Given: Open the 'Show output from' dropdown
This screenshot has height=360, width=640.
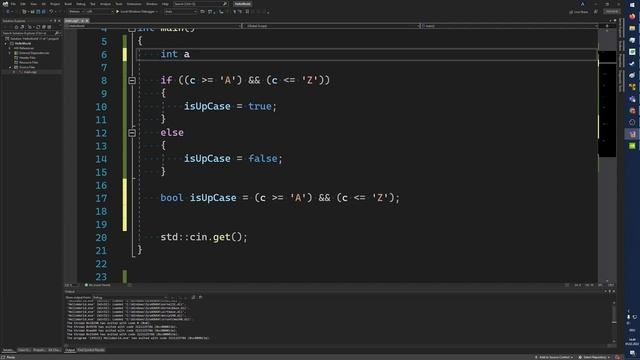Looking at the screenshot, I should point(130,298).
